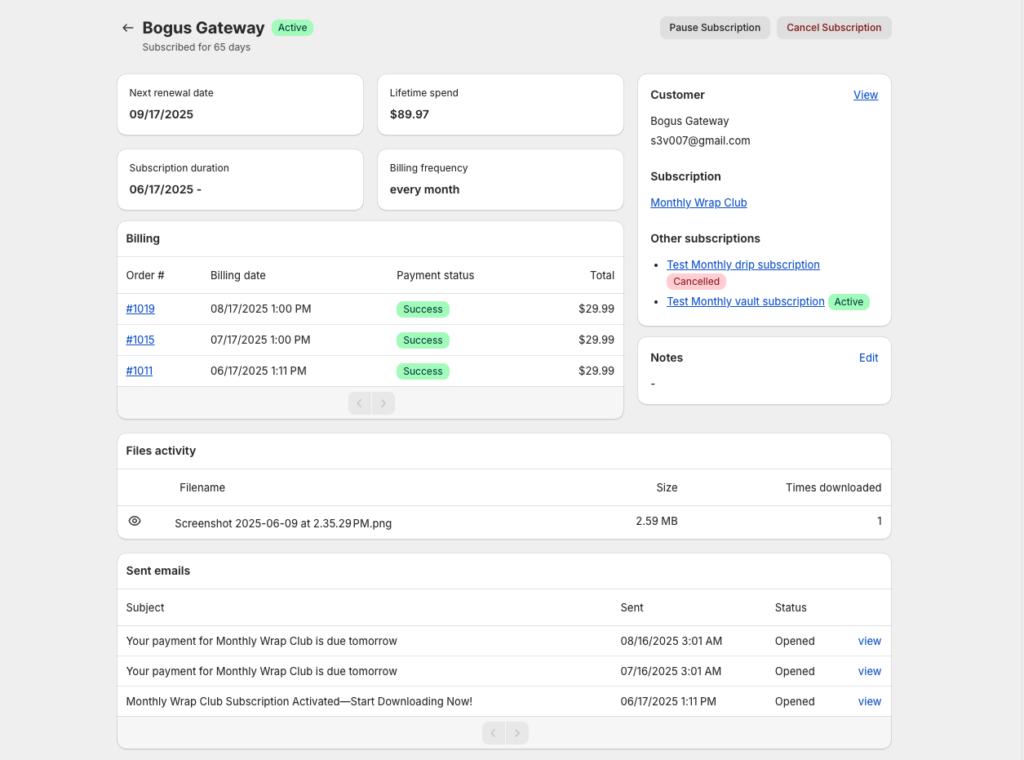
Task: Click the Order # column header
Action: pos(145,276)
